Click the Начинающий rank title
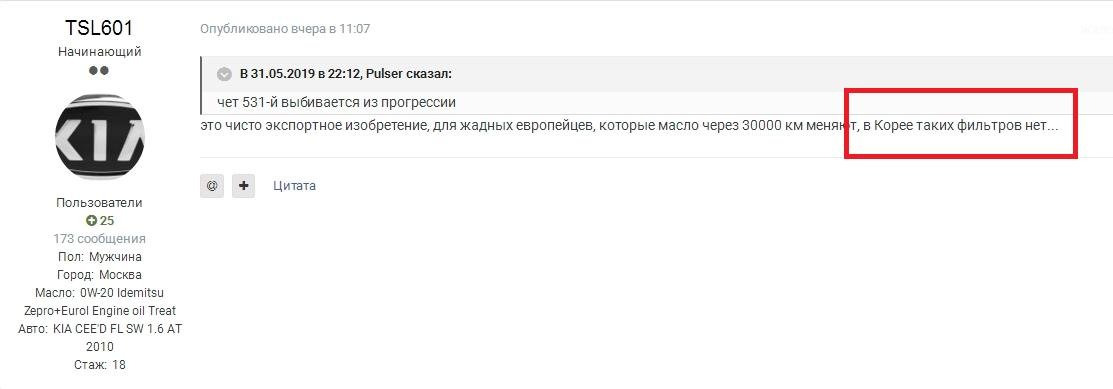The height and width of the screenshot is (389, 1113). click(x=99, y=52)
